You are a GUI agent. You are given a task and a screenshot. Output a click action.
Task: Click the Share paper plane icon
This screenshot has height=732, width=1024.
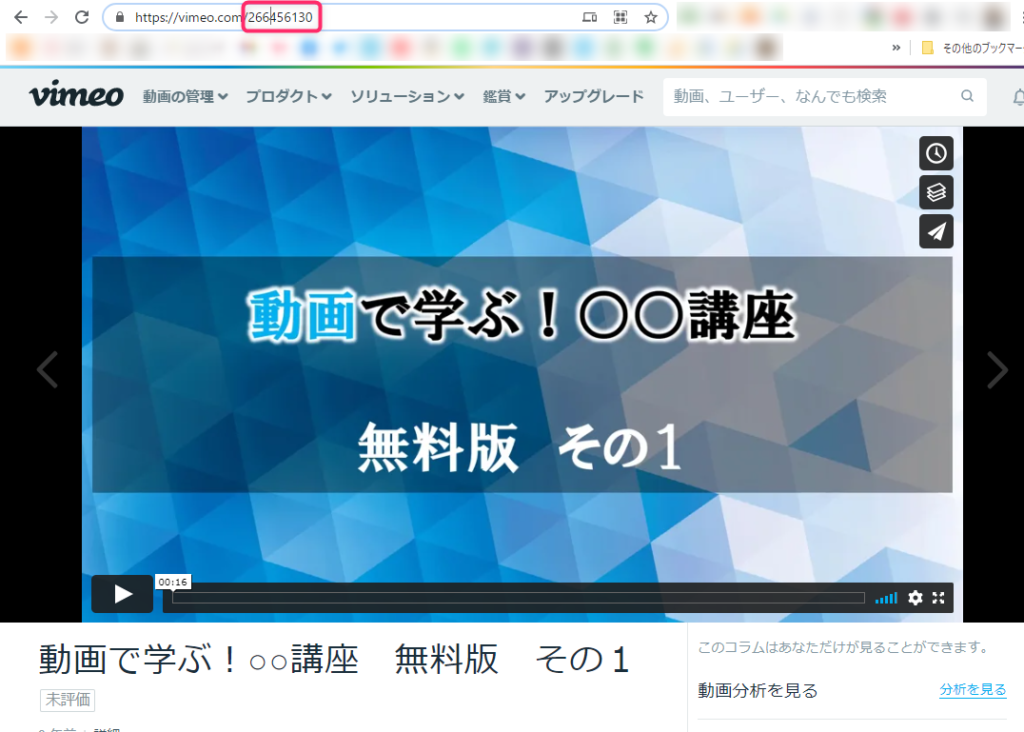pyautogui.click(x=936, y=231)
